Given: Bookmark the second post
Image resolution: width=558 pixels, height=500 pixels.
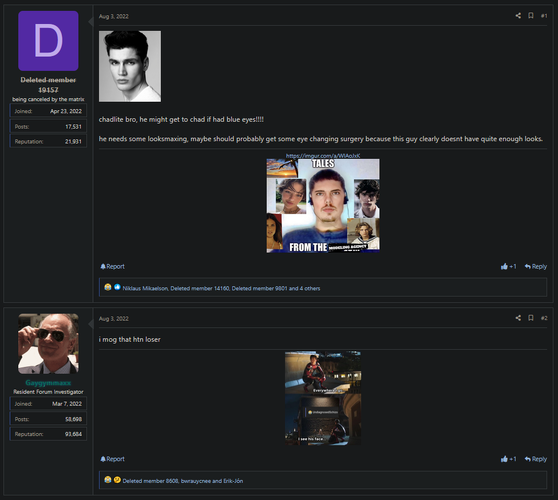Looking at the screenshot, I should (531, 318).
